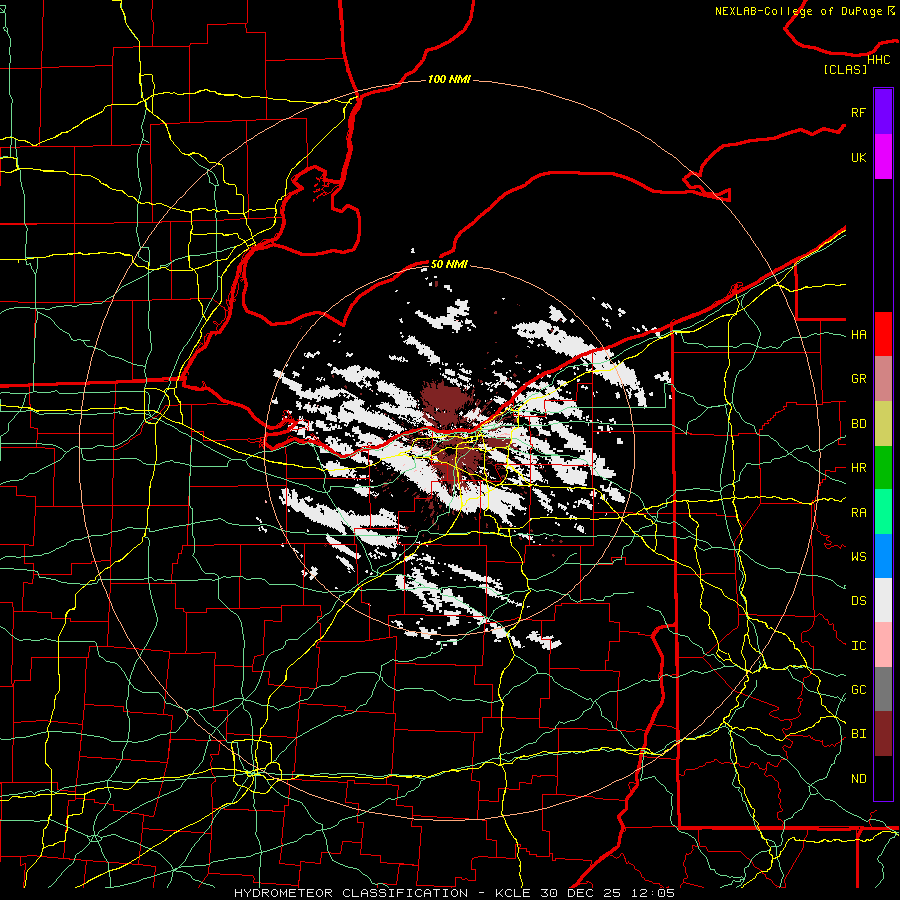Pick the RA light-green legend swatch
The image size is (900, 900).
click(883, 512)
